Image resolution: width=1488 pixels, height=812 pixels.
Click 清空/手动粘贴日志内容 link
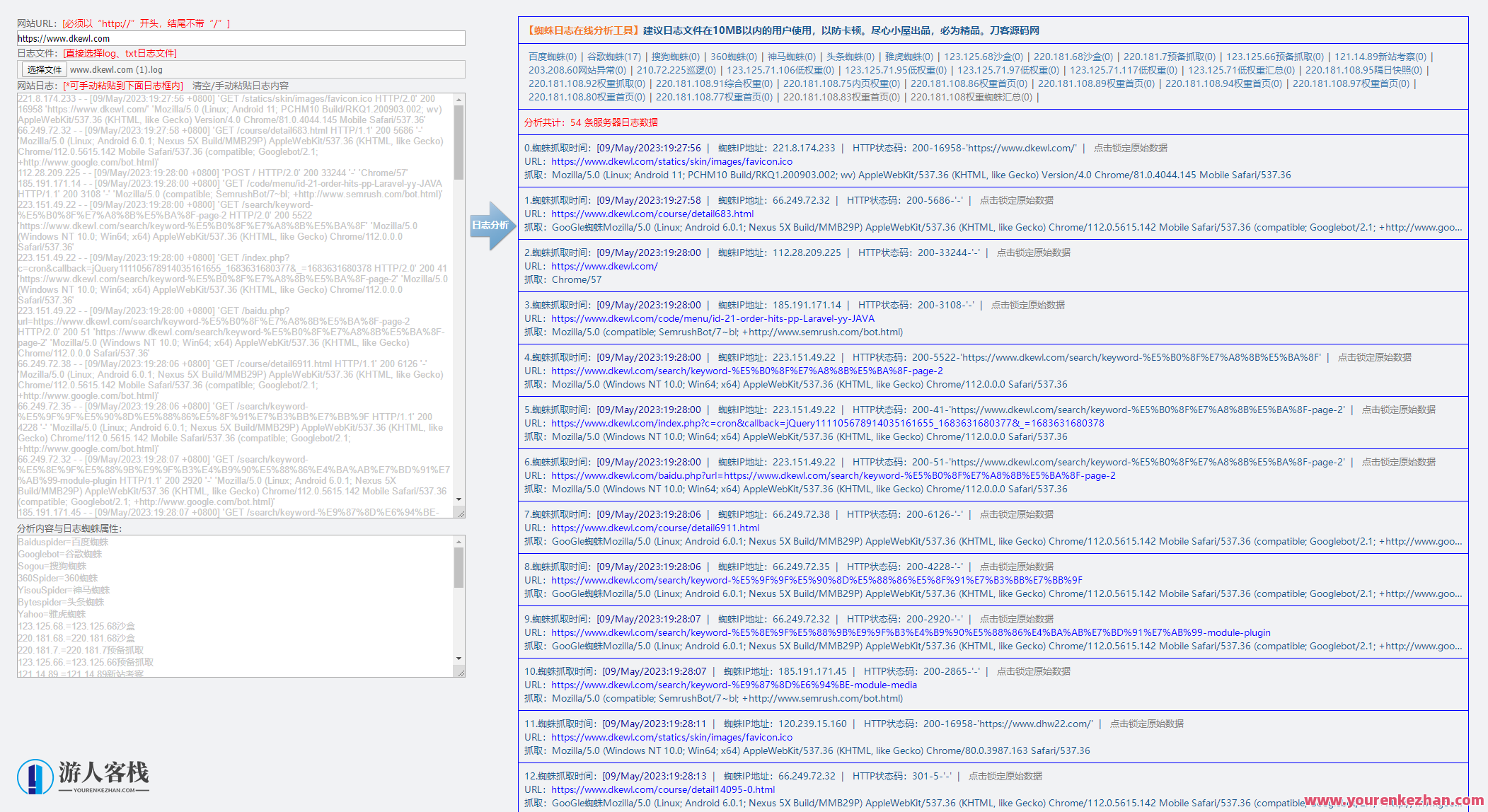241,86
